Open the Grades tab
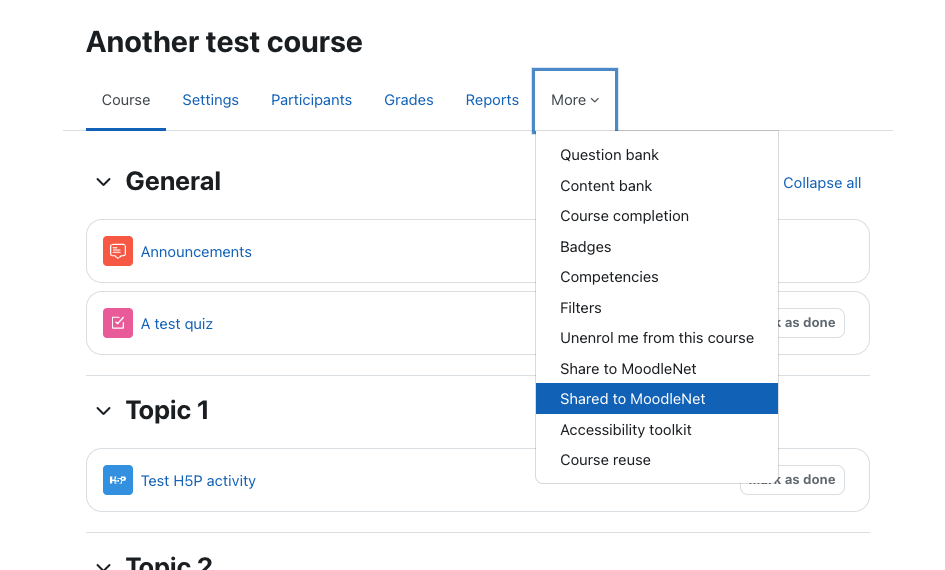This screenshot has width=945, height=570. click(409, 100)
